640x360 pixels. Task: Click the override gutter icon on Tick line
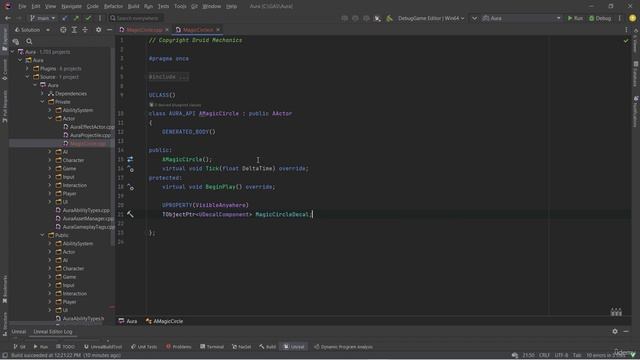[x=130, y=169]
